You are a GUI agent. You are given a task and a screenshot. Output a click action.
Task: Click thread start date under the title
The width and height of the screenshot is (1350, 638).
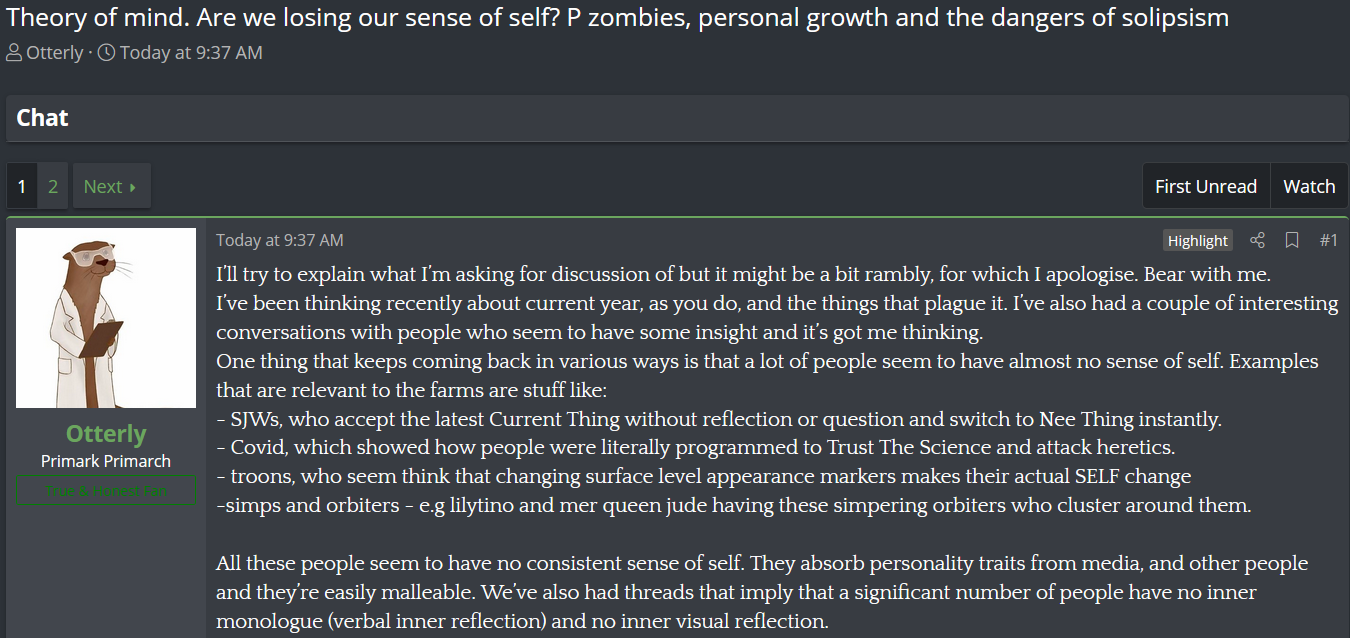[191, 53]
